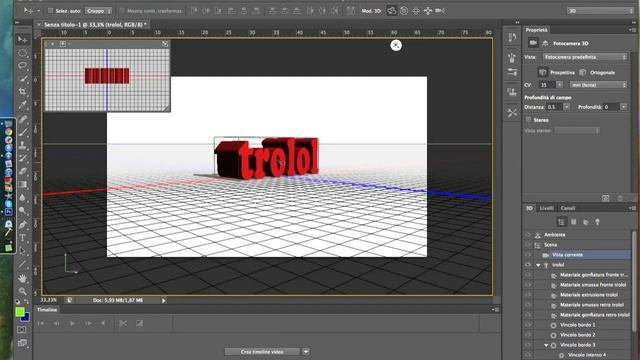Switch to the Livelli tab
640x360 pixels.
click(547, 208)
